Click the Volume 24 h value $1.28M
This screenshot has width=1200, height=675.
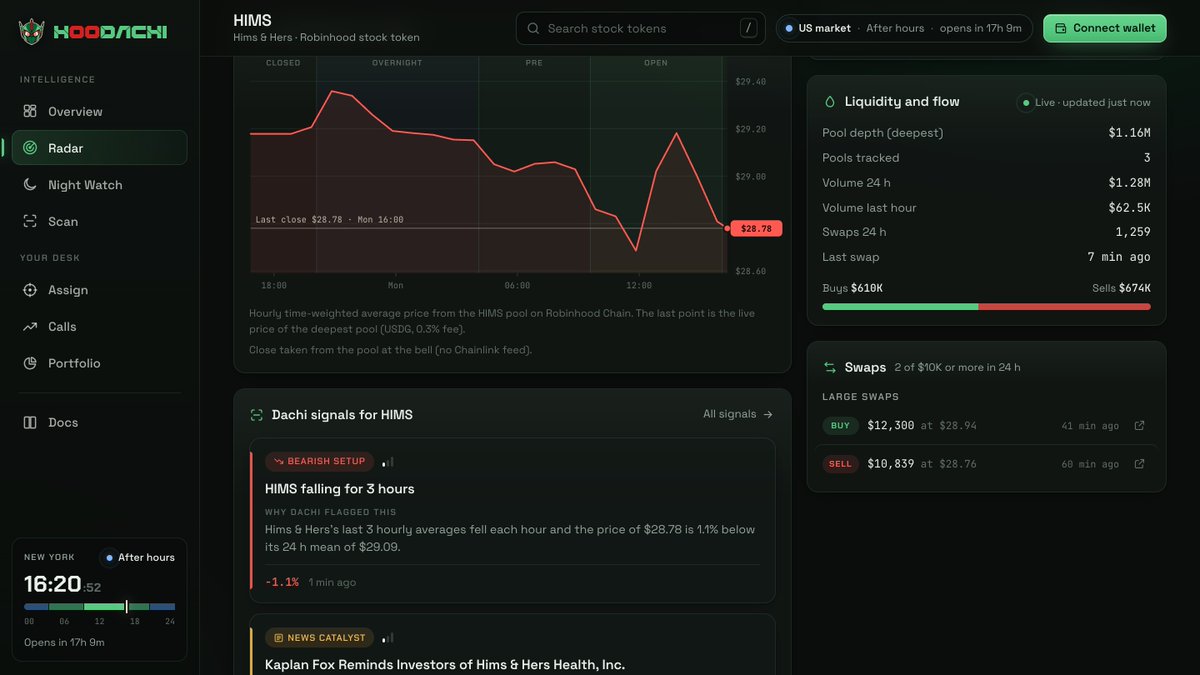(1129, 183)
